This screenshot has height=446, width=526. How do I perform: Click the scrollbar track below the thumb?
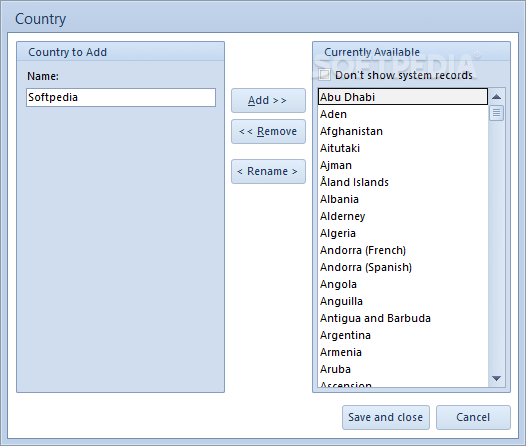(496, 246)
